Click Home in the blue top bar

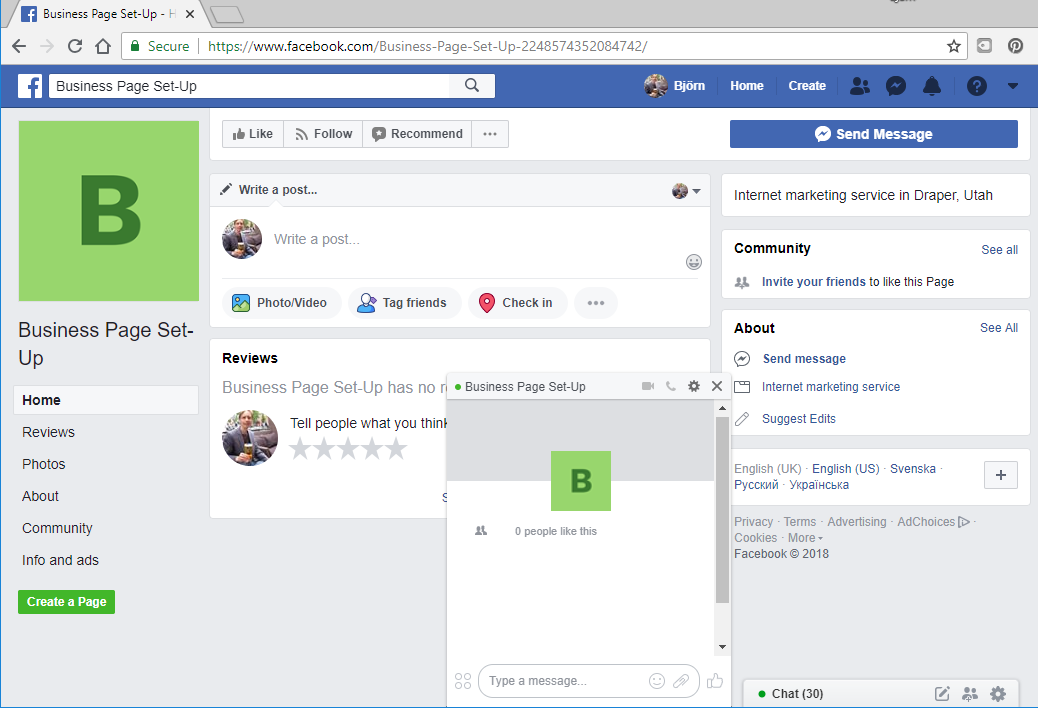(747, 86)
